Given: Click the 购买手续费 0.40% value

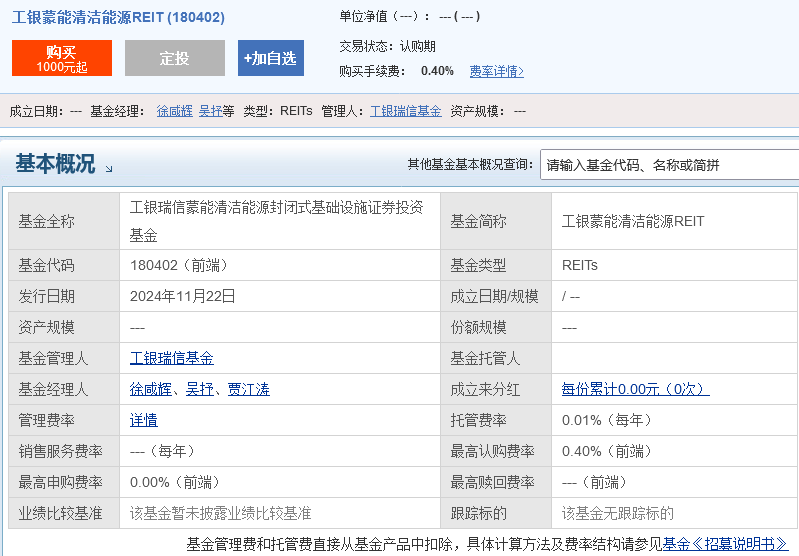Looking at the screenshot, I should [437, 71].
